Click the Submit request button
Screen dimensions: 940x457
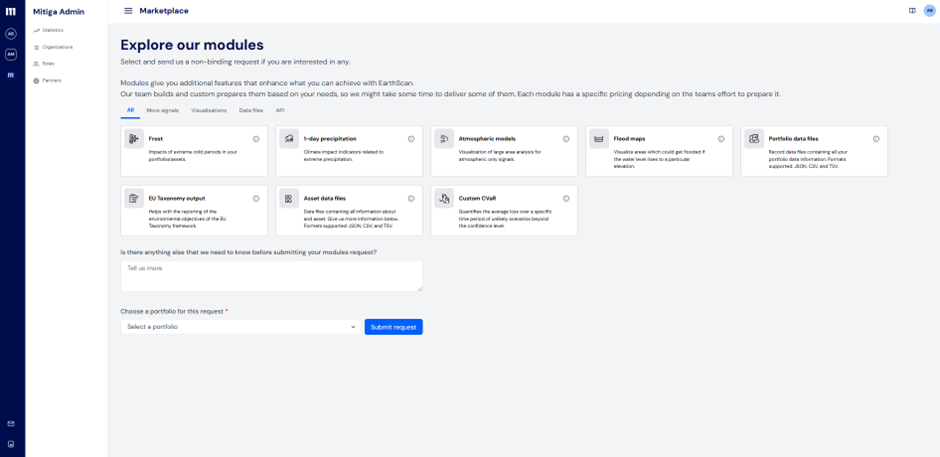coord(393,327)
